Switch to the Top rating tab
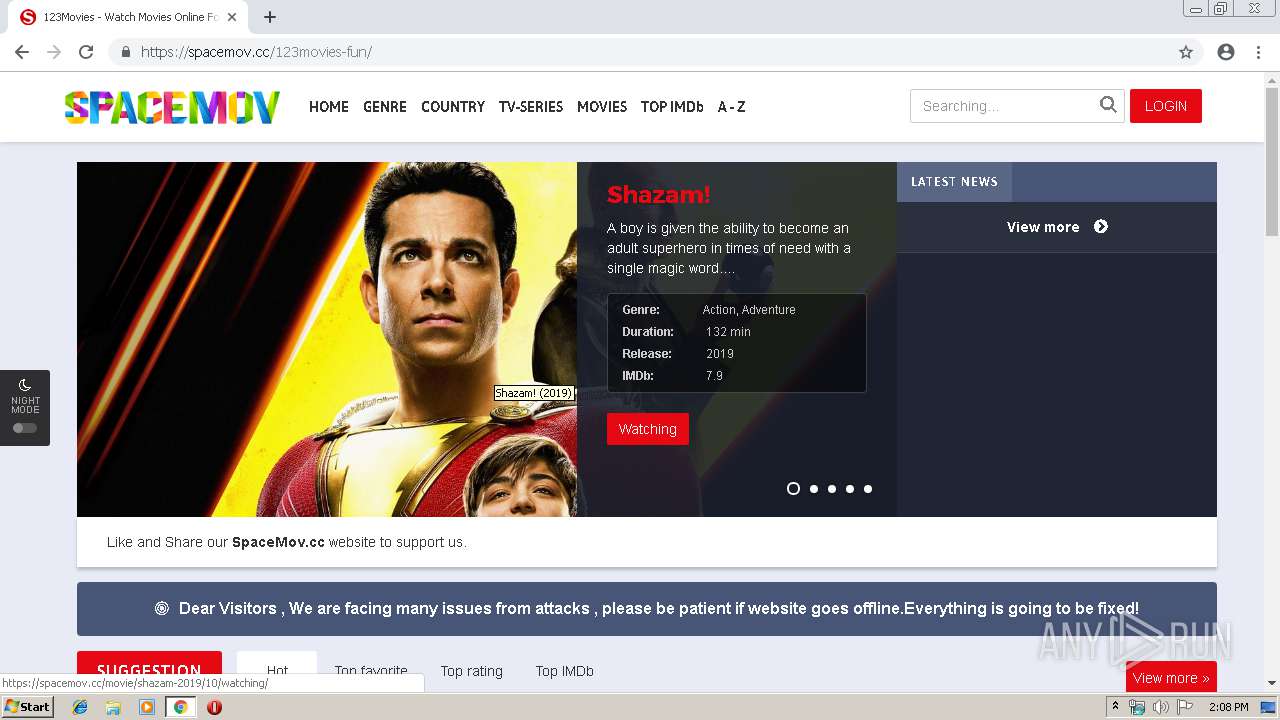 pyautogui.click(x=472, y=671)
